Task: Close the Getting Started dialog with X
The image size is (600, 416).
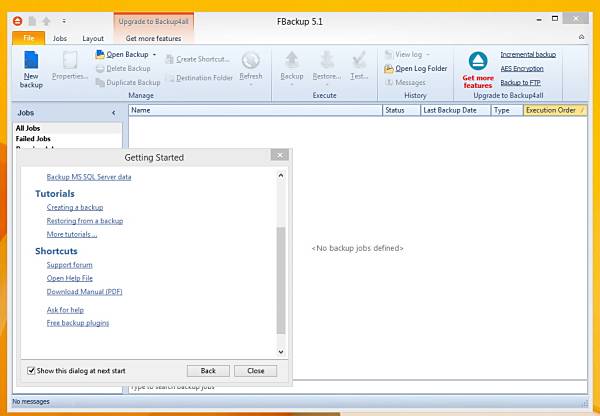Action: point(280,155)
